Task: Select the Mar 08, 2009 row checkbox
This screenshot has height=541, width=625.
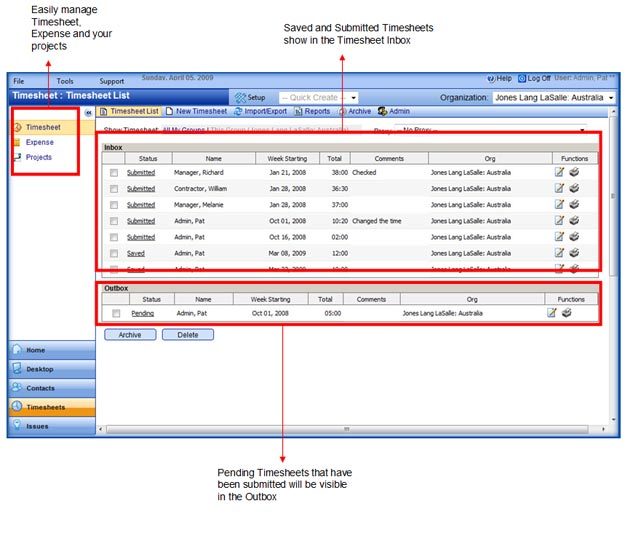Action: click(114, 253)
